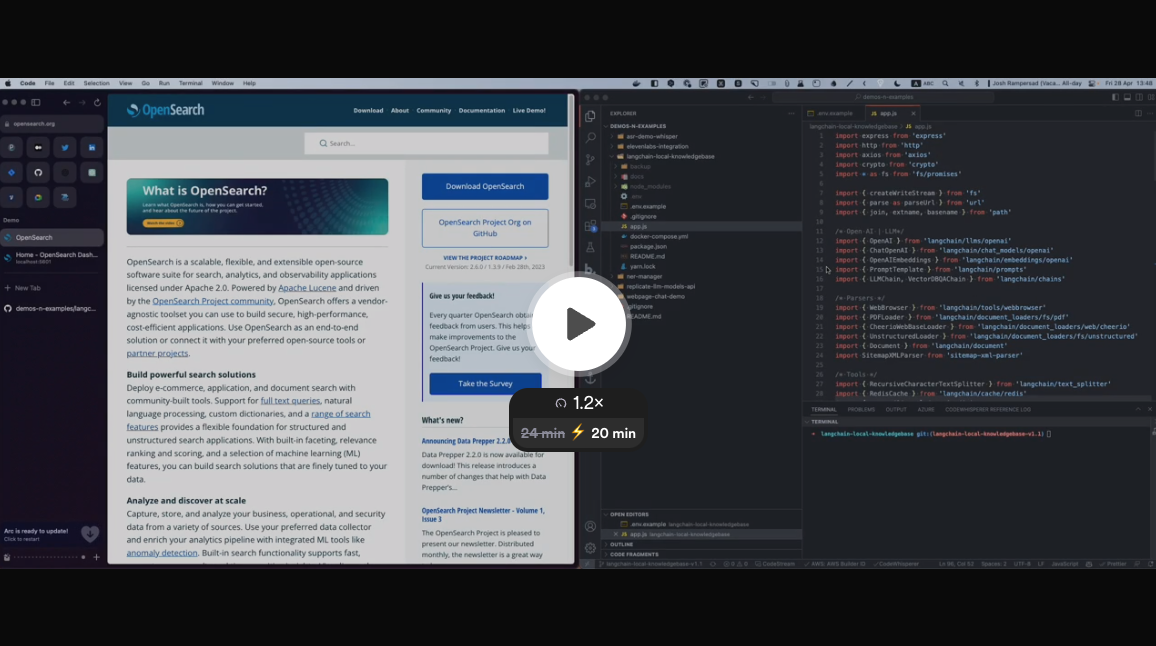Click the Explorer more actions ellipsis
Screen dimensions: 1156x646
tap(791, 114)
